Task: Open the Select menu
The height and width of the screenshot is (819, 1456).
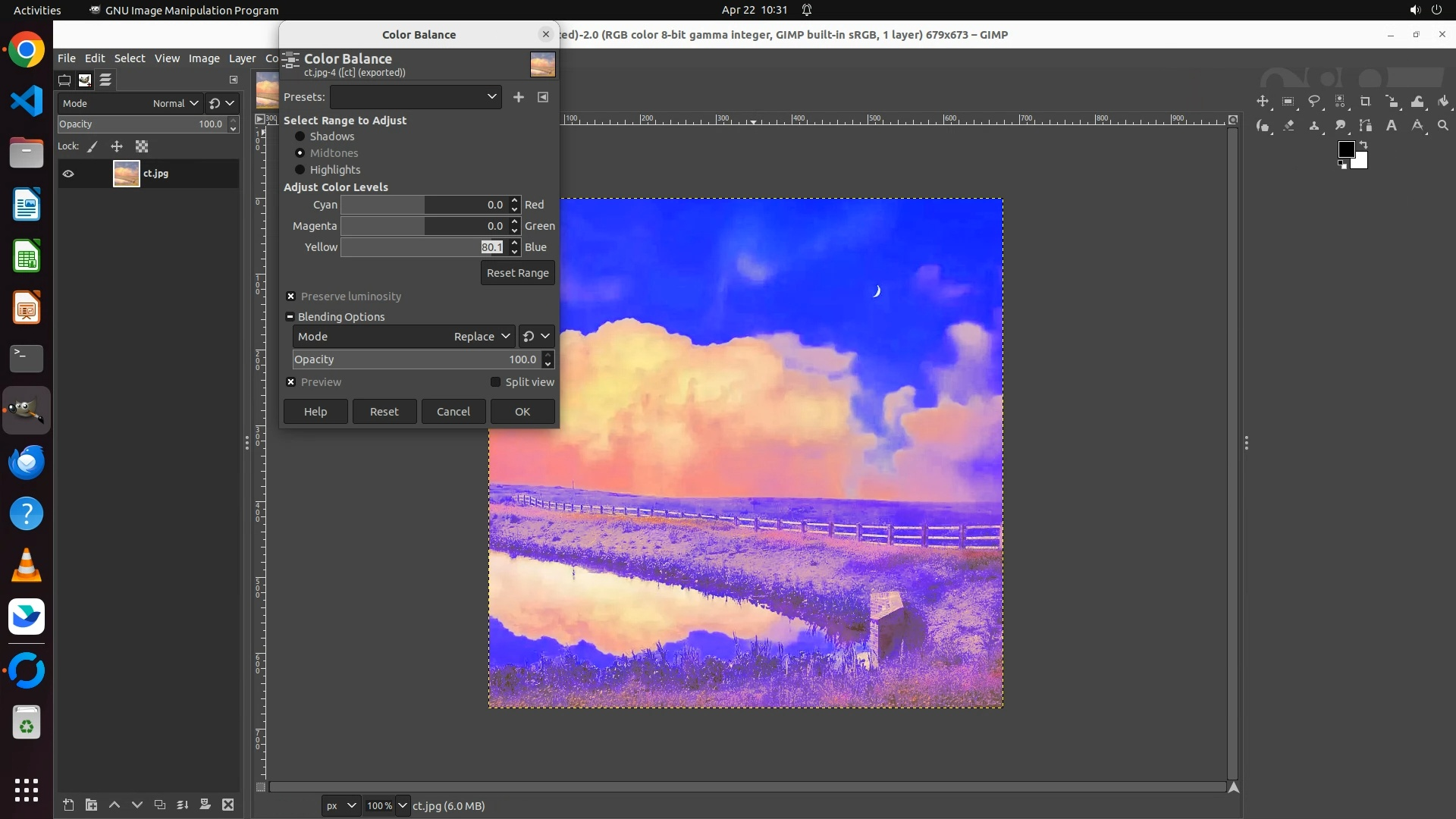Action: [130, 58]
